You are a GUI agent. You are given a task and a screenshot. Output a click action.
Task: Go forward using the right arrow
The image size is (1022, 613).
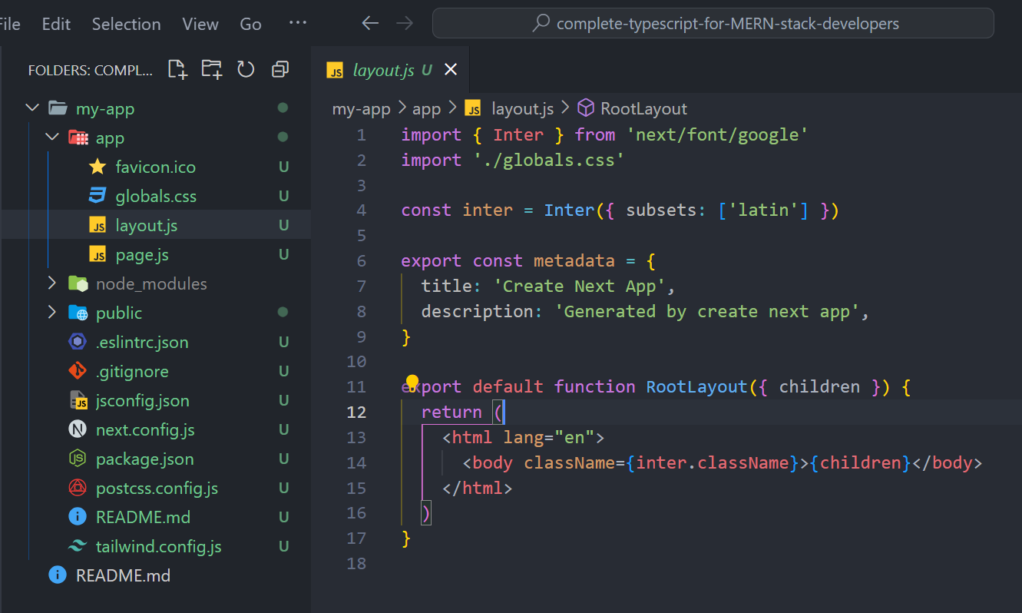404,23
